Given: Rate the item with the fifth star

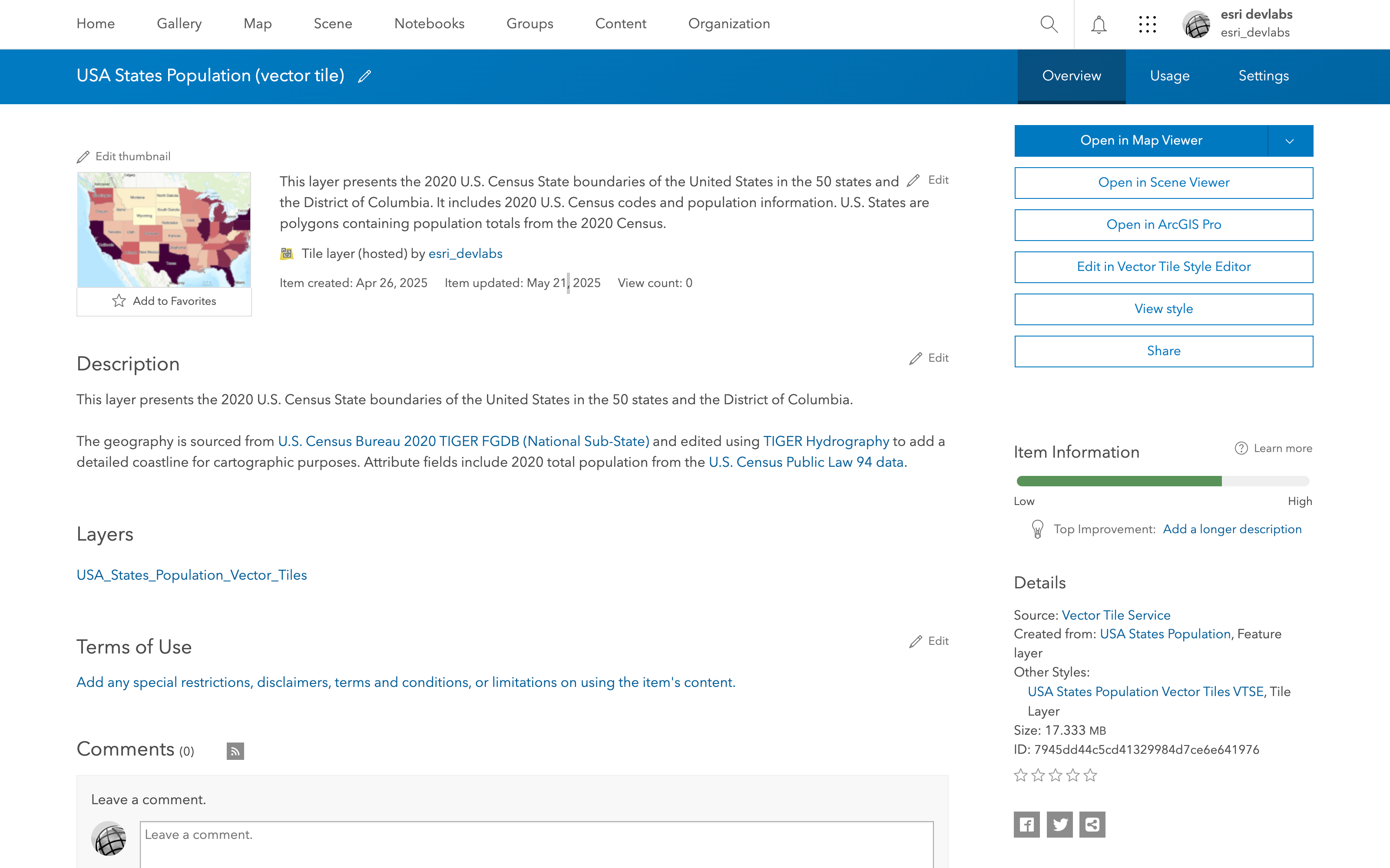Looking at the screenshot, I should tap(1090, 776).
